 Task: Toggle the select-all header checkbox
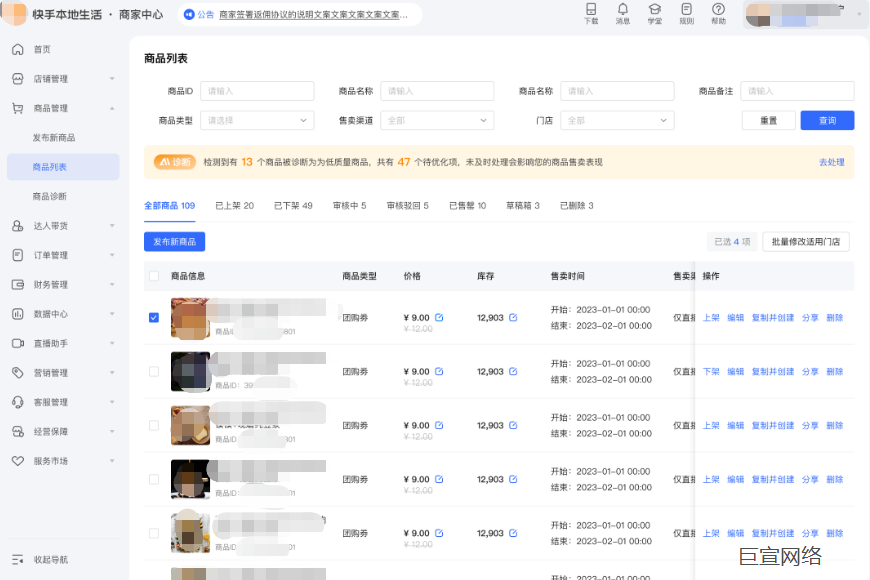[154, 276]
